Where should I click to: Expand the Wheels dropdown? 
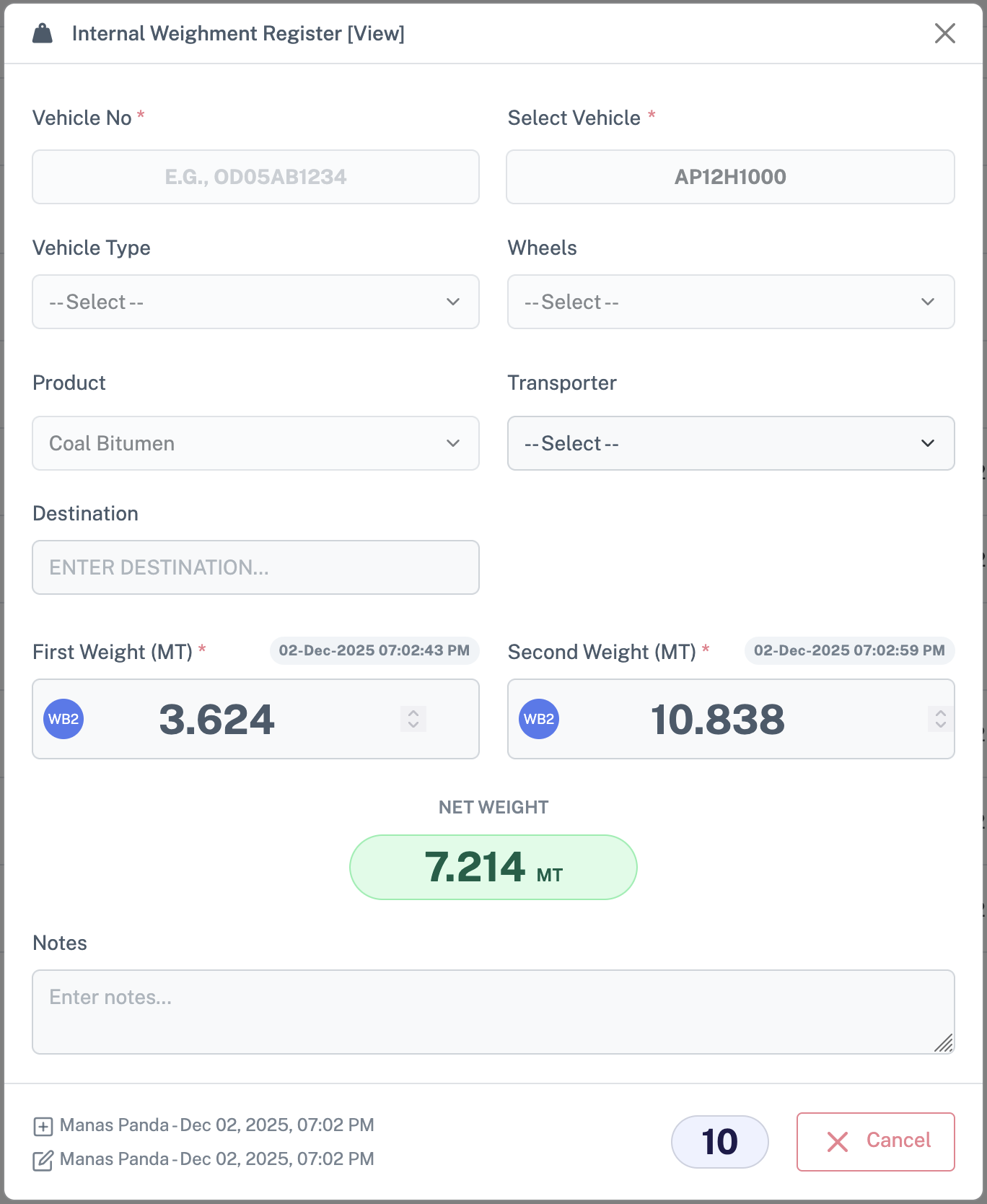[x=730, y=302]
